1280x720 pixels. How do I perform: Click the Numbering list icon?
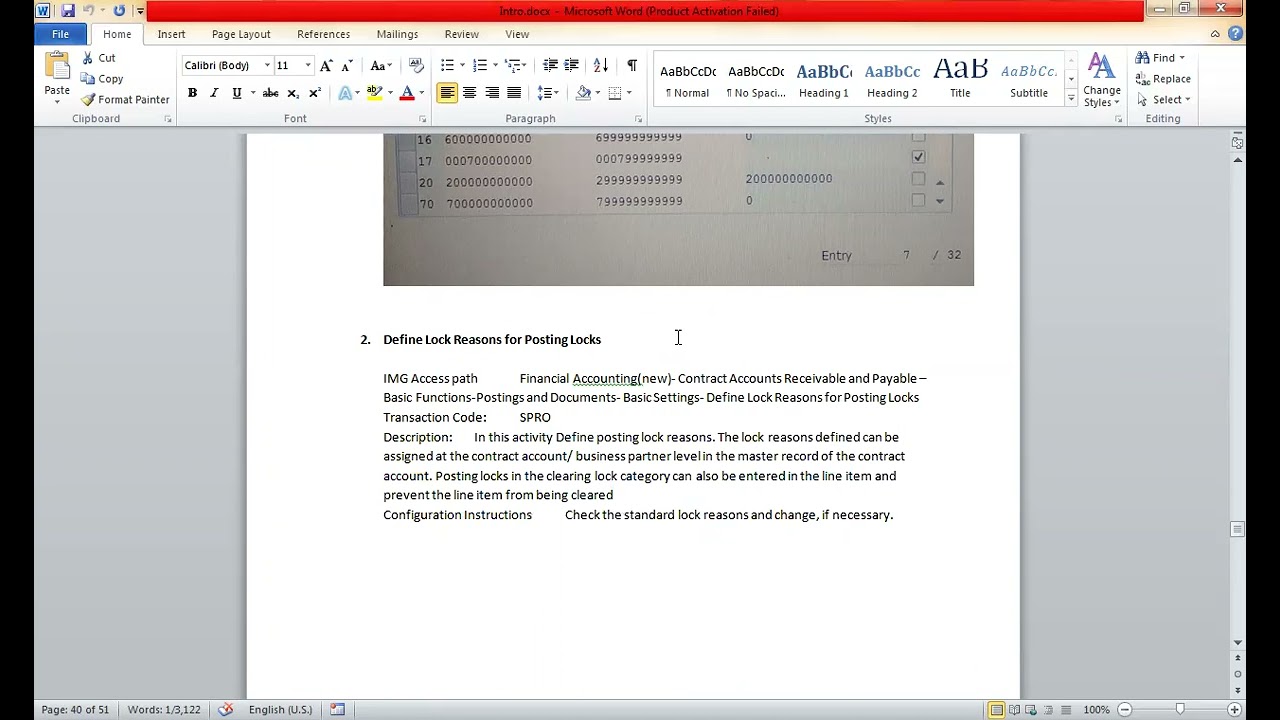click(480, 66)
